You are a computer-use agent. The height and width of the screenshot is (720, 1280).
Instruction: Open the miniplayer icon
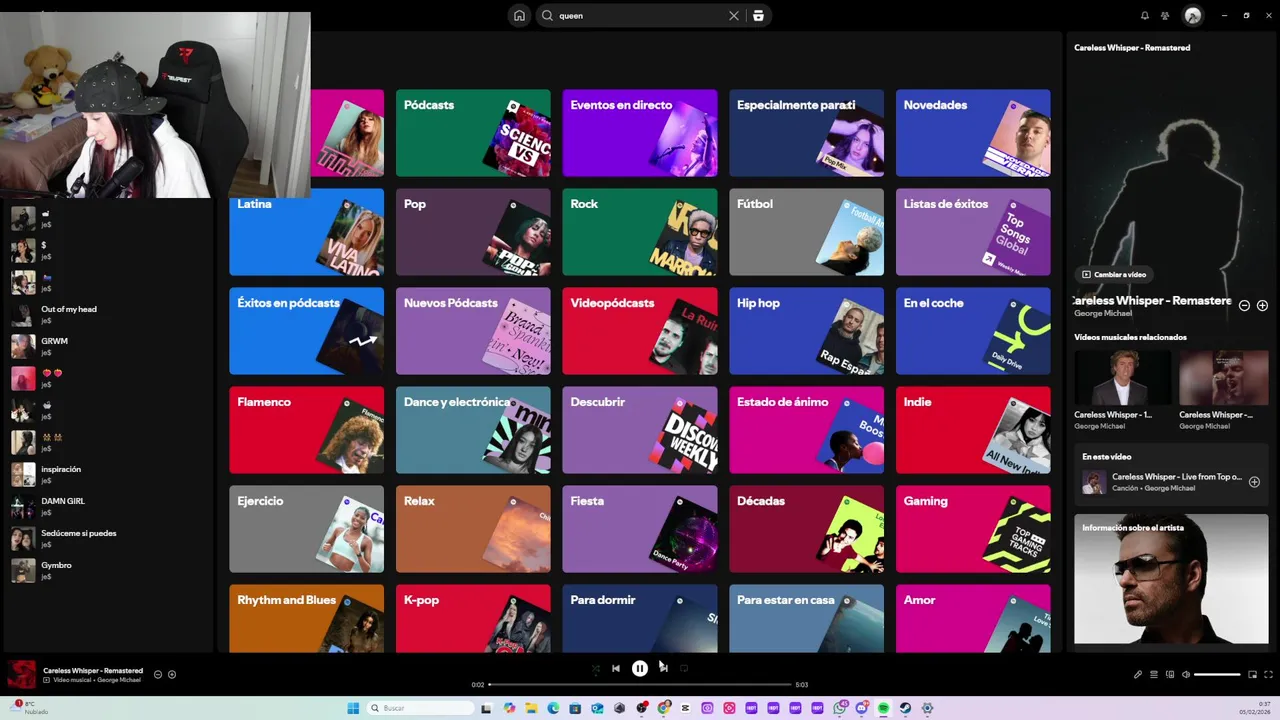[1252, 675]
